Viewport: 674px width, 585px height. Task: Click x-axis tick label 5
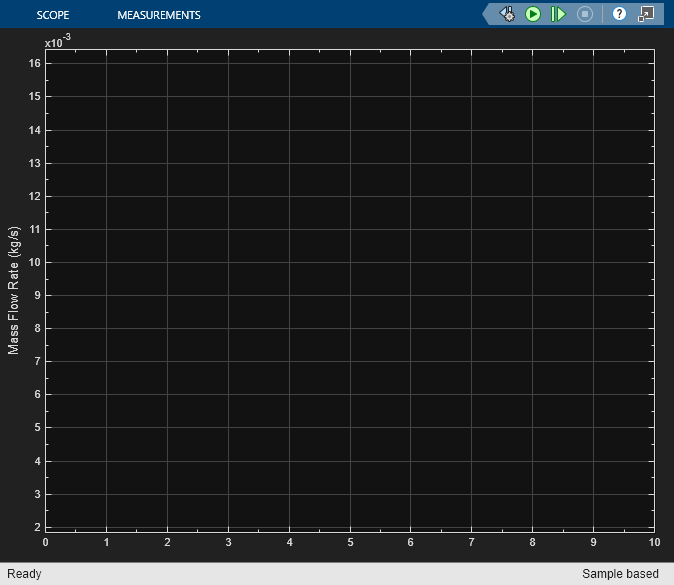click(x=350, y=543)
